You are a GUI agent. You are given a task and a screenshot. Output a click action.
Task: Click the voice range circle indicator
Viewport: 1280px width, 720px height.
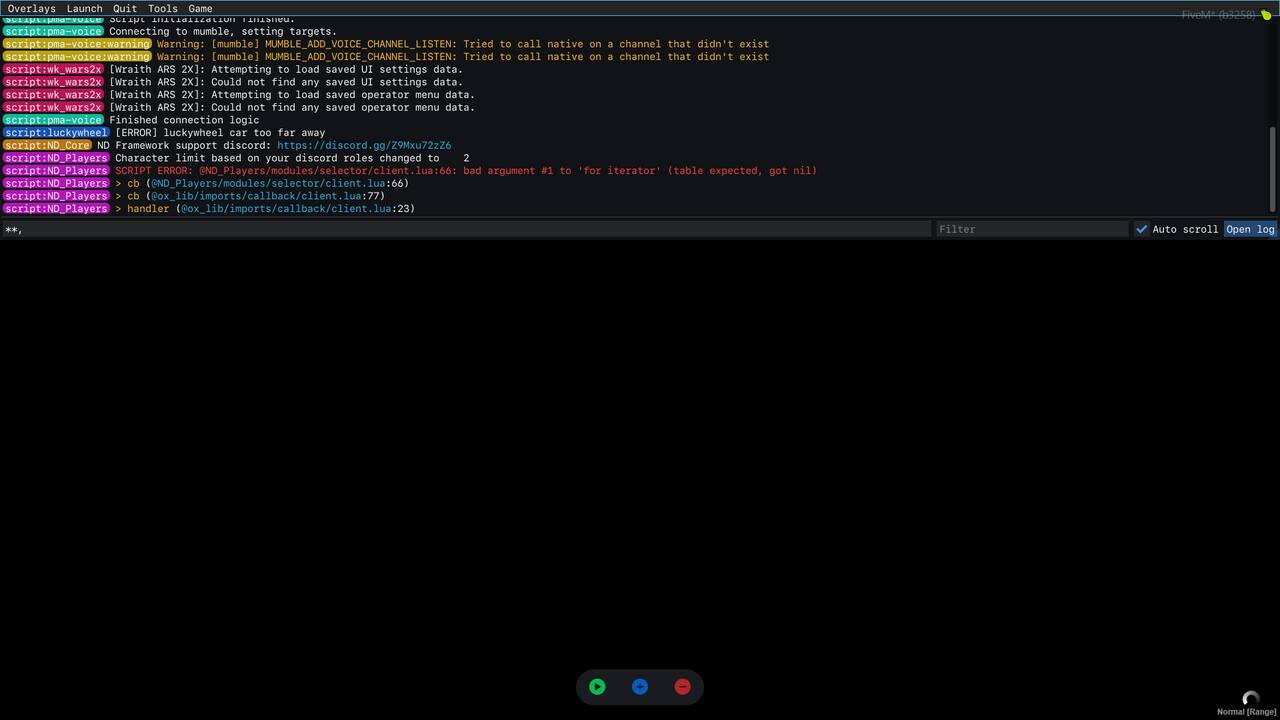[1250, 699]
